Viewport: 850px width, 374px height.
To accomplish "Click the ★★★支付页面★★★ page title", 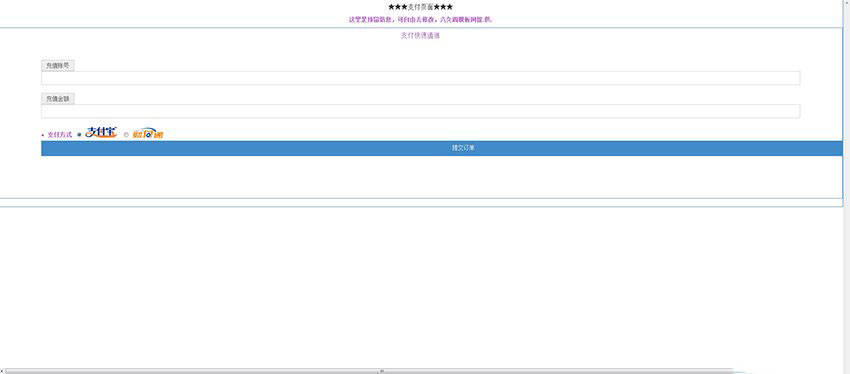I will (x=420, y=7).
